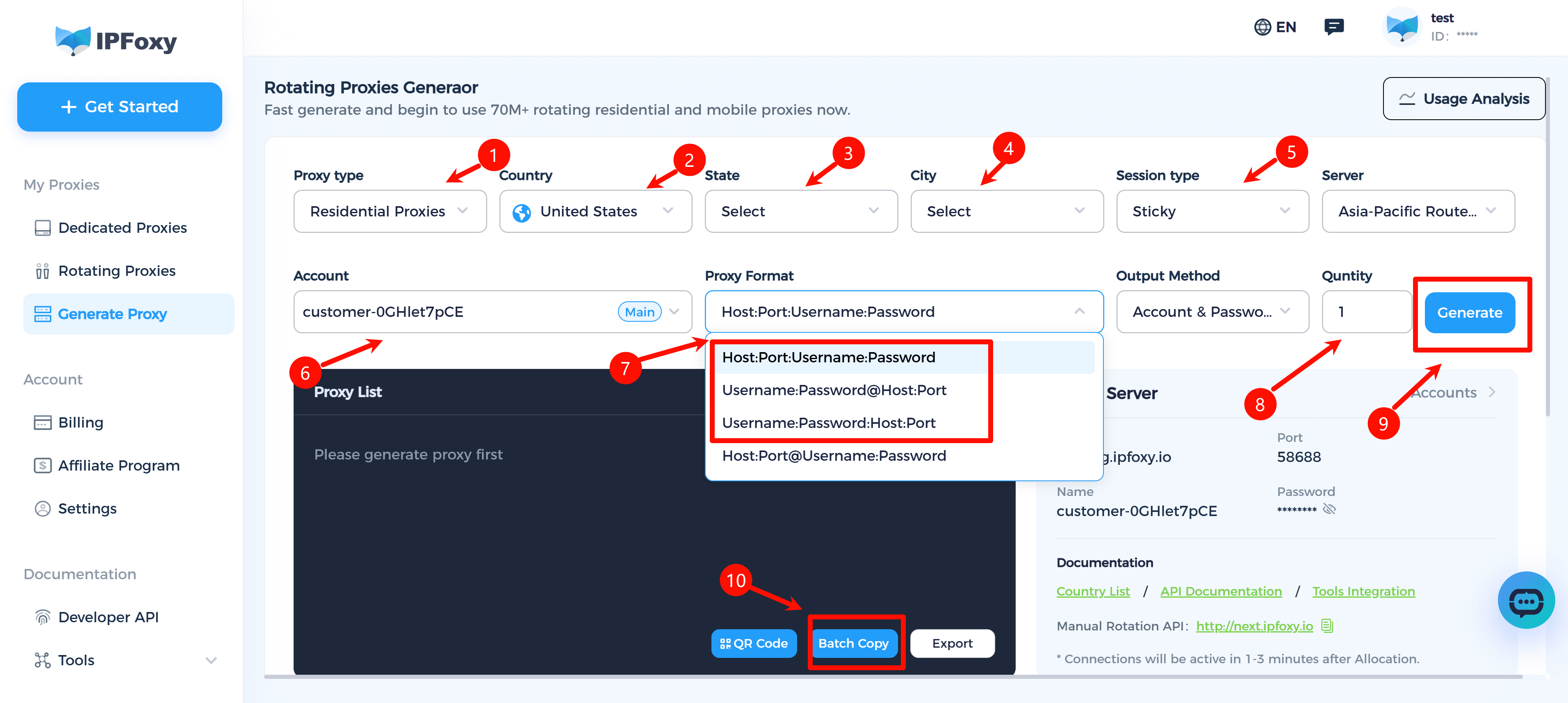Open the Account customer dropdown

(x=492, y=312)
